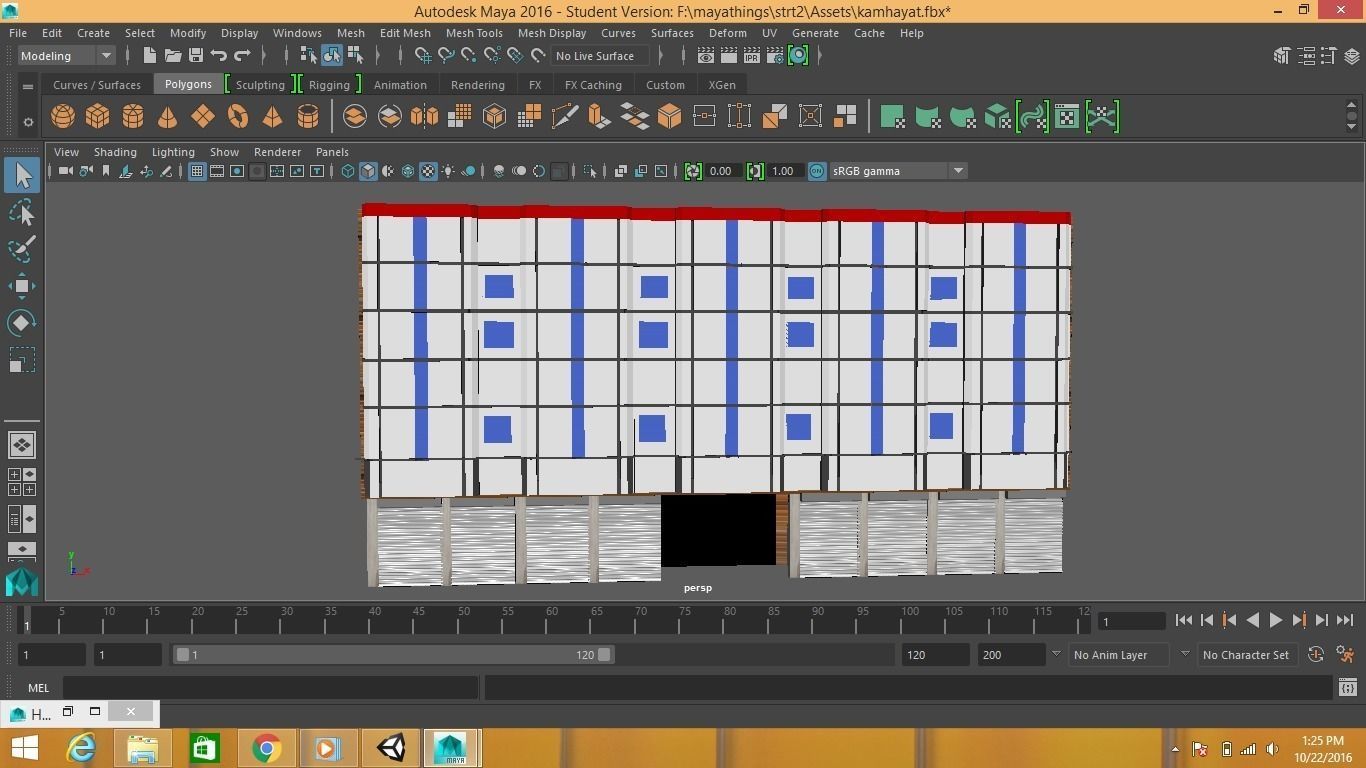Select the Move tool in the toolbox
The width and height of the screenshot is (1366, 768).
22,286
